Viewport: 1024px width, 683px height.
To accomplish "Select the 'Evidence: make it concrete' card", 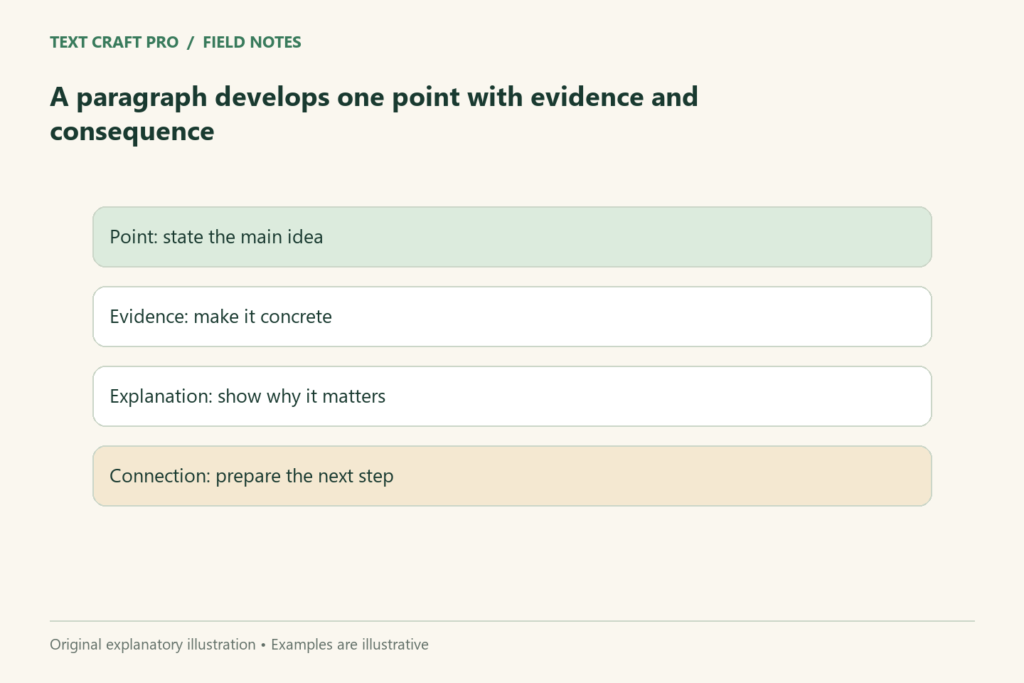I will [512, 317].
